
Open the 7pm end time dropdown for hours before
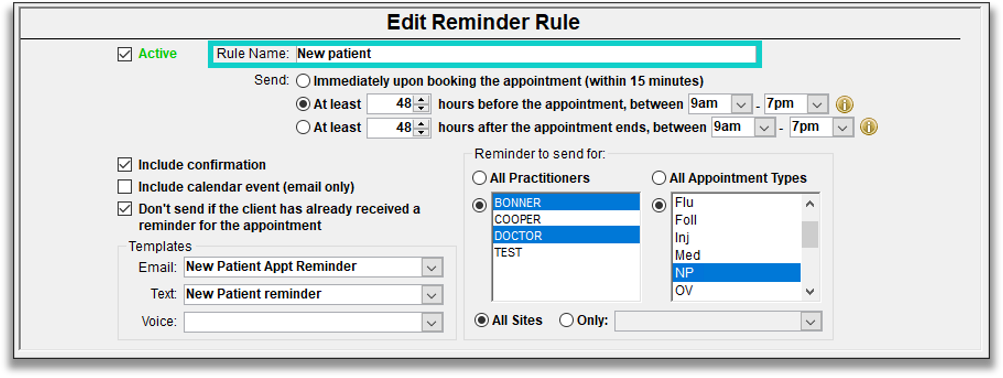[818, 104]
